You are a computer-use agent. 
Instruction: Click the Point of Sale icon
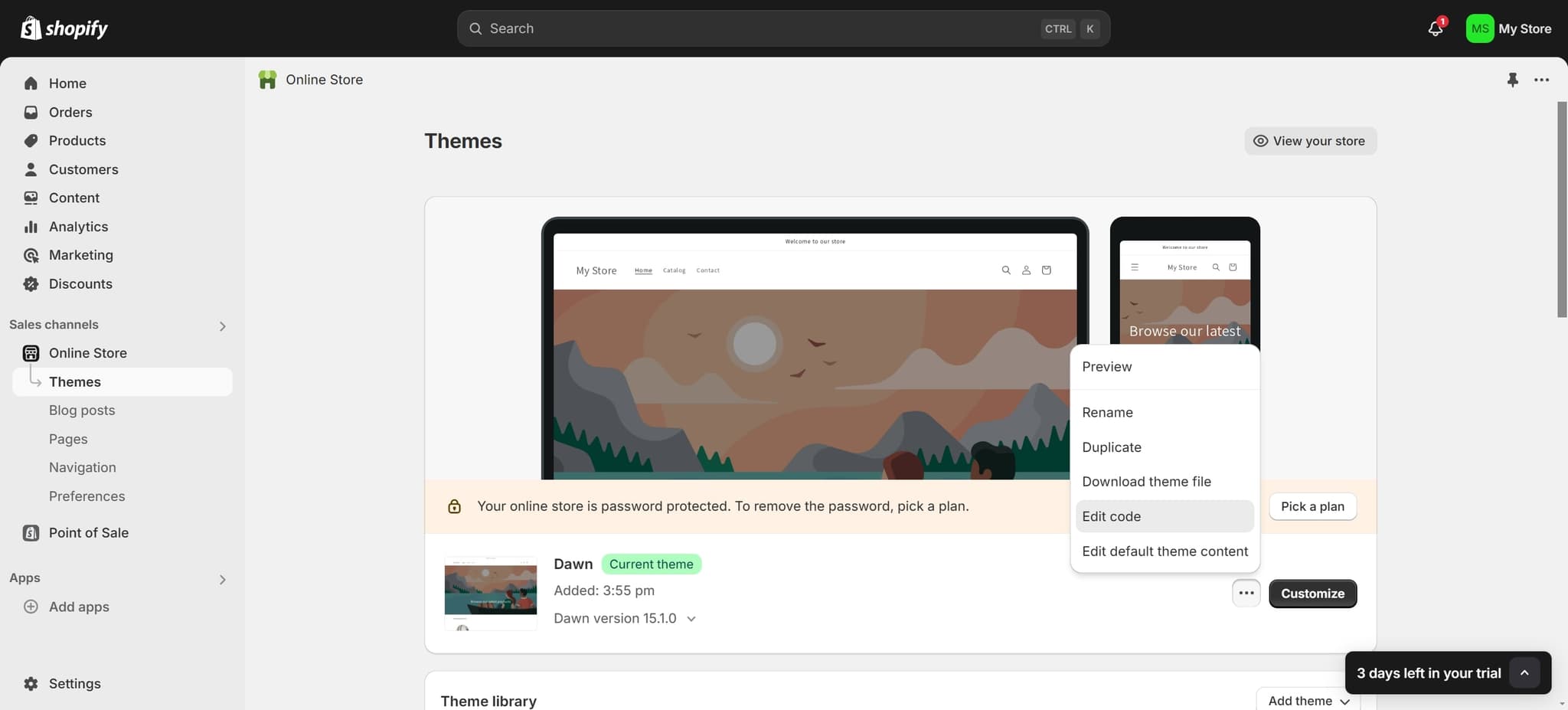click(x=31, y=533)
